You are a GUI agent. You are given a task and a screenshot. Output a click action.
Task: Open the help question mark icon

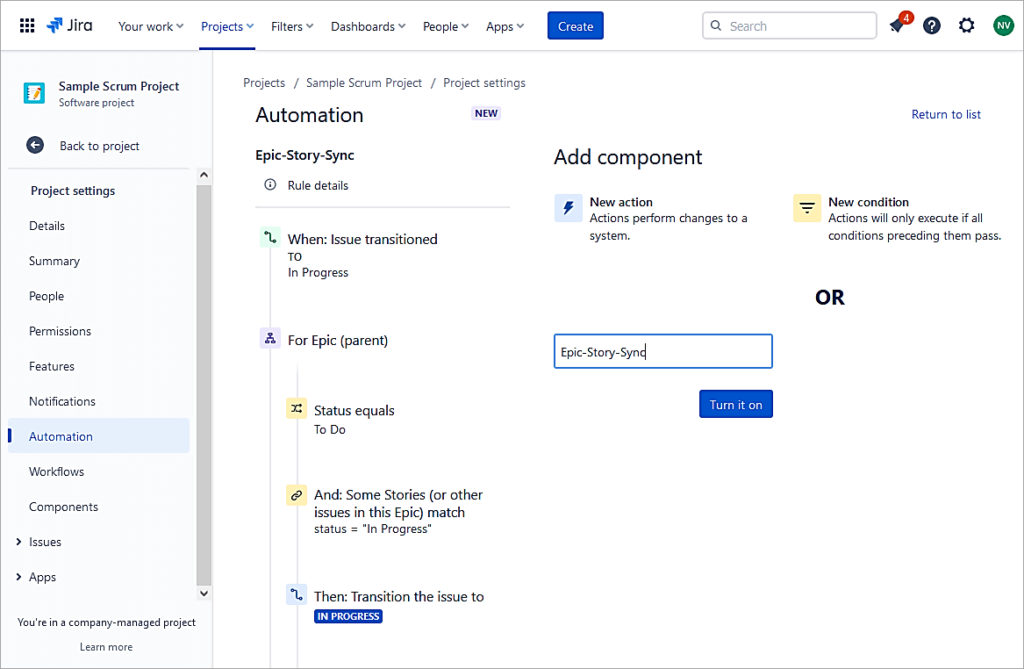coord(932,26)
